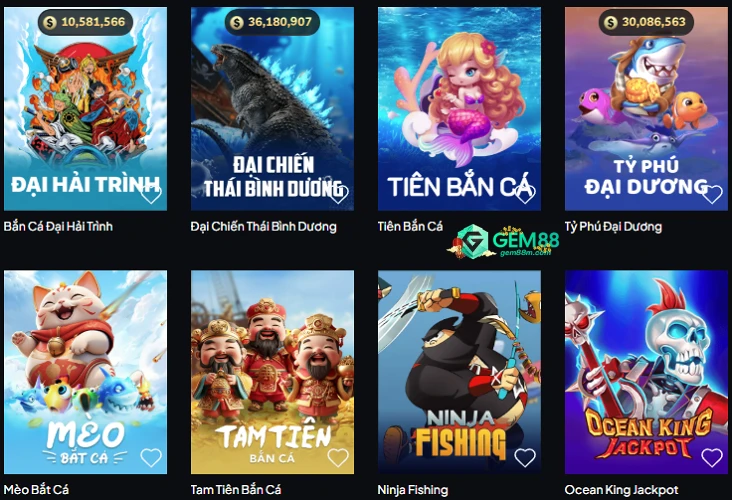The width and height of the screenshot is (732, 500).
Task: Toggle heart on Đại Chiến Thái Bình Dương
Action: pos(338,194)
